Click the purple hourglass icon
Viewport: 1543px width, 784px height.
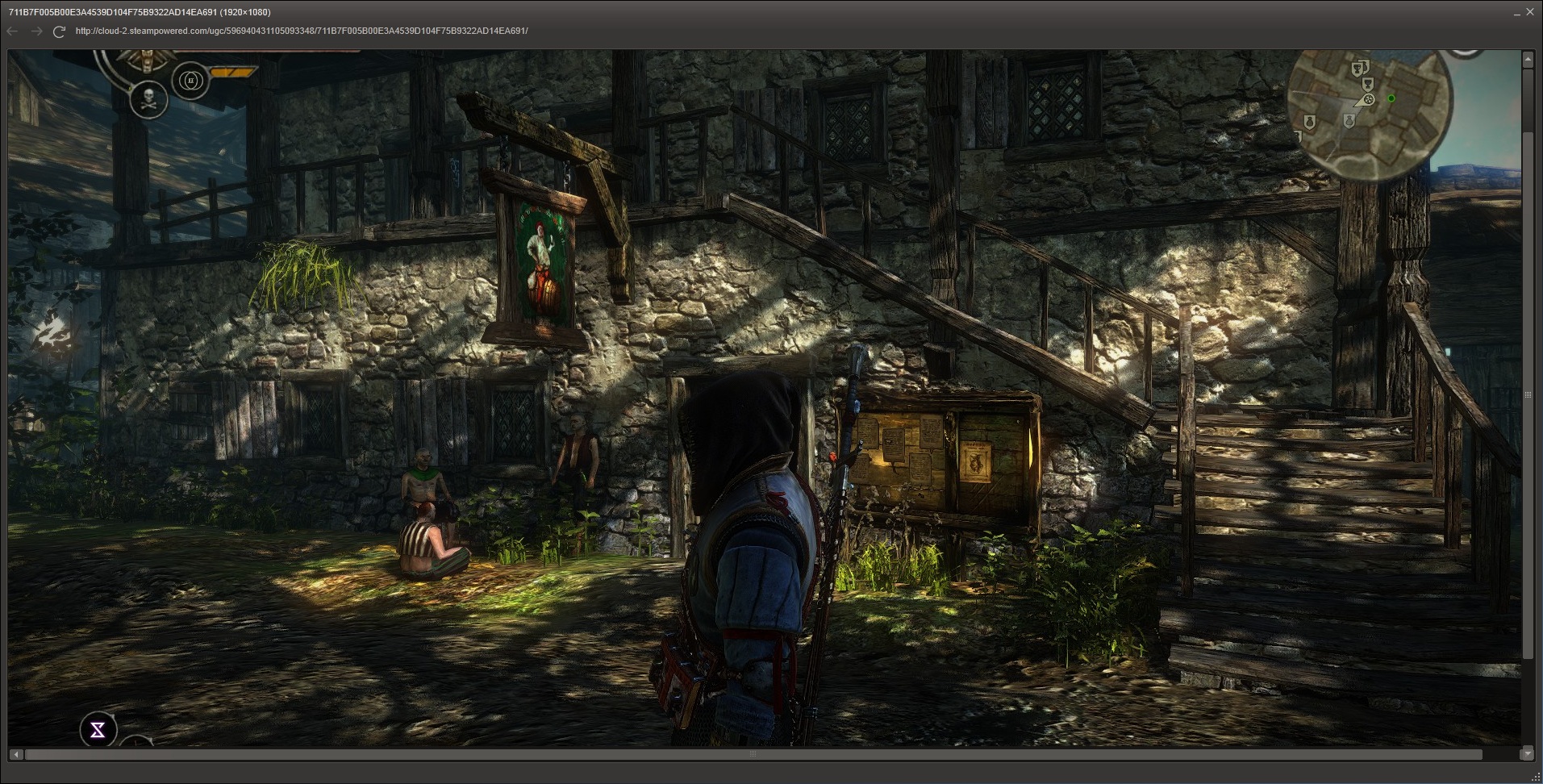[98, 731]
